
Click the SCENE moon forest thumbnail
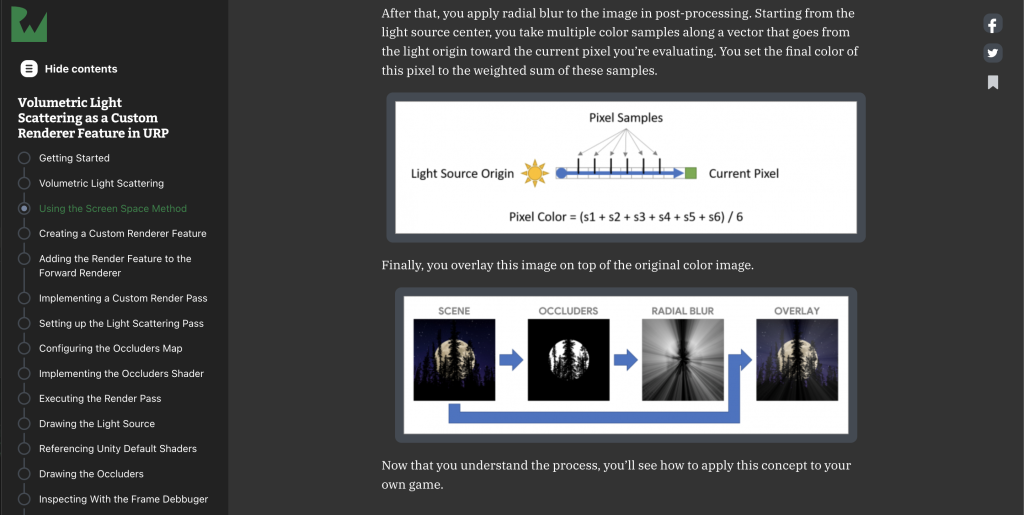pos(455,360)
